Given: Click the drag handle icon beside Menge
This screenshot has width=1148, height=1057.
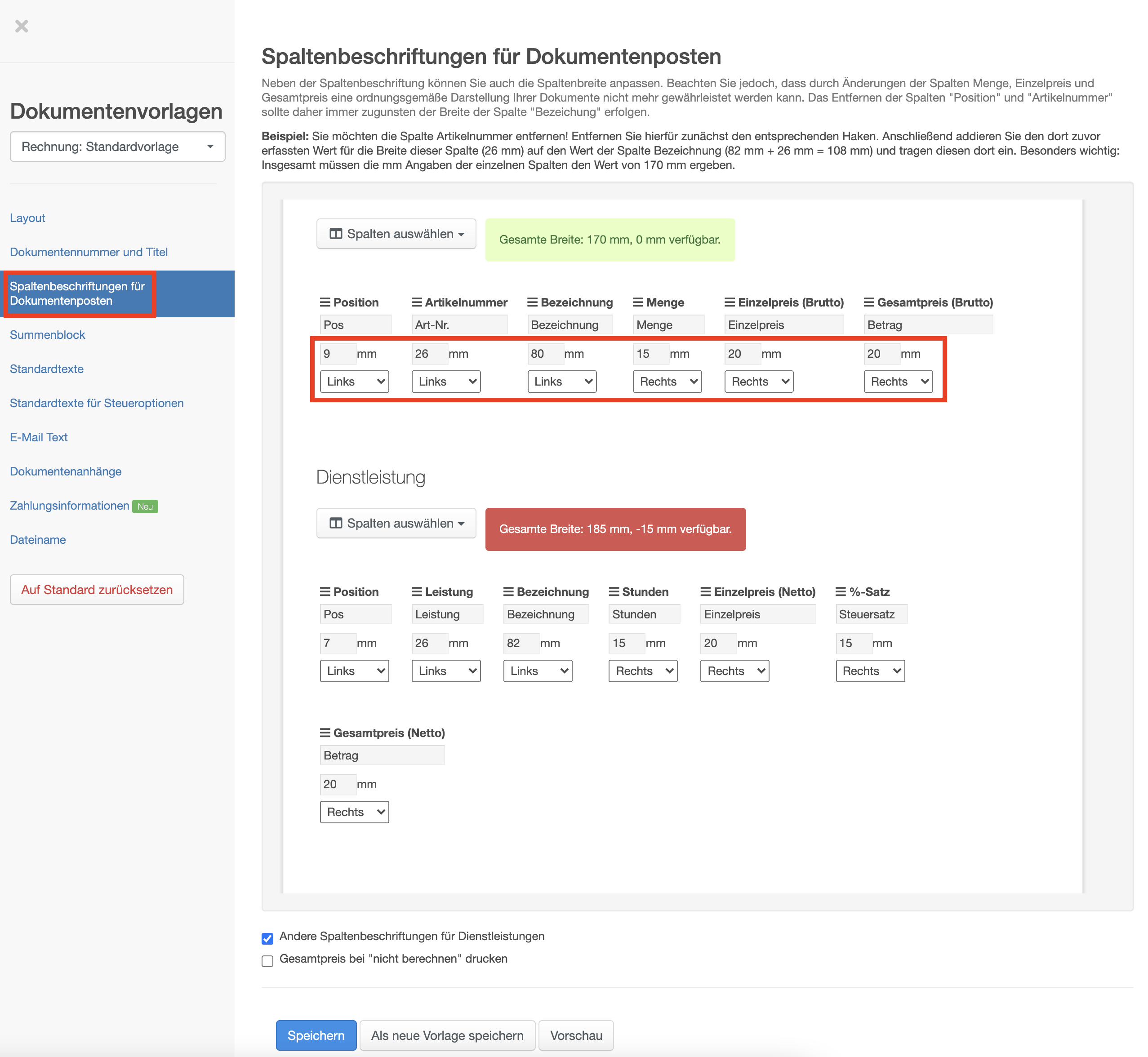Looking at the screenshot, I should tap(638, 302).
